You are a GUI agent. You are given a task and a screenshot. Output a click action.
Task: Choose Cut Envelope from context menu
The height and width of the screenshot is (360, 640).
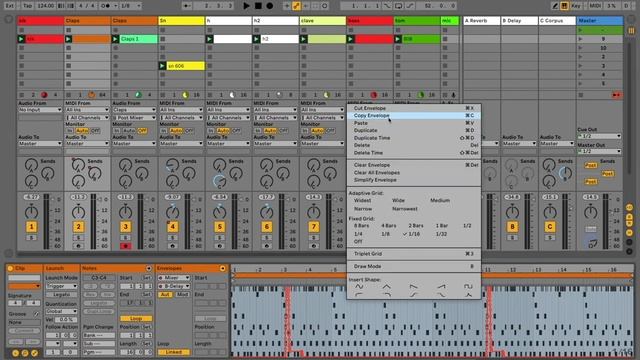[414, 108]
